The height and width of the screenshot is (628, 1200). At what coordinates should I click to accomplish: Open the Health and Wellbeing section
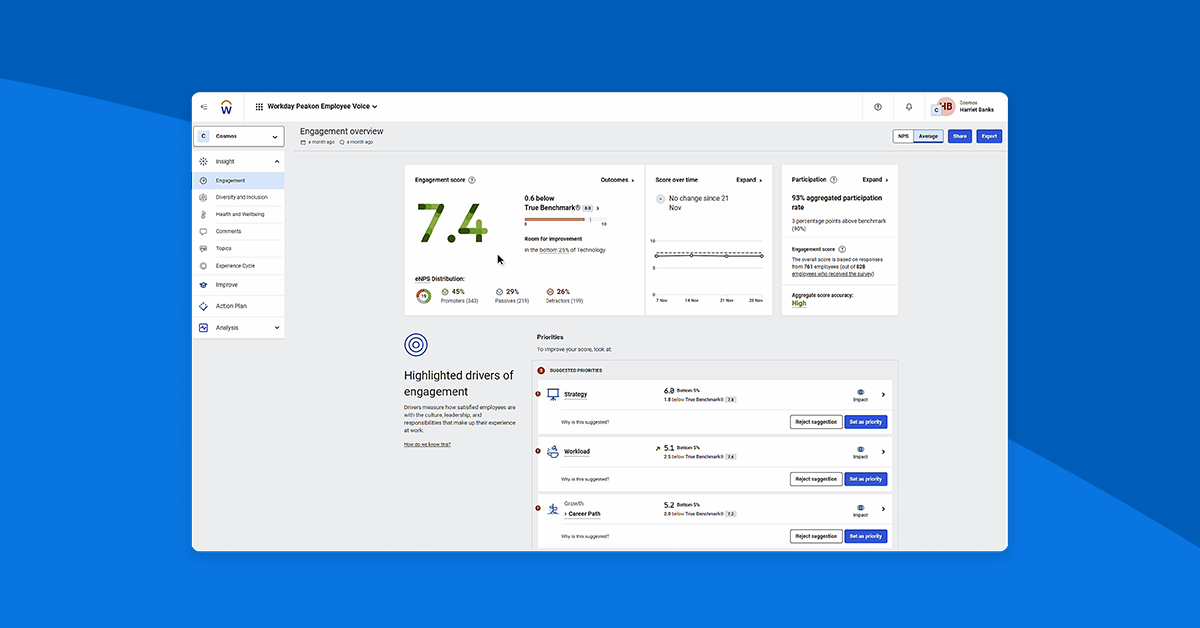tap(238, 213)
